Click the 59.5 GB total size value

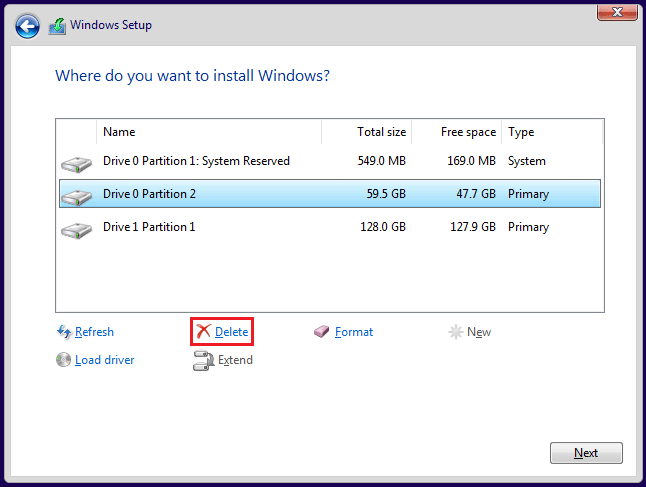pyautogui.click(x=386, y=194)
